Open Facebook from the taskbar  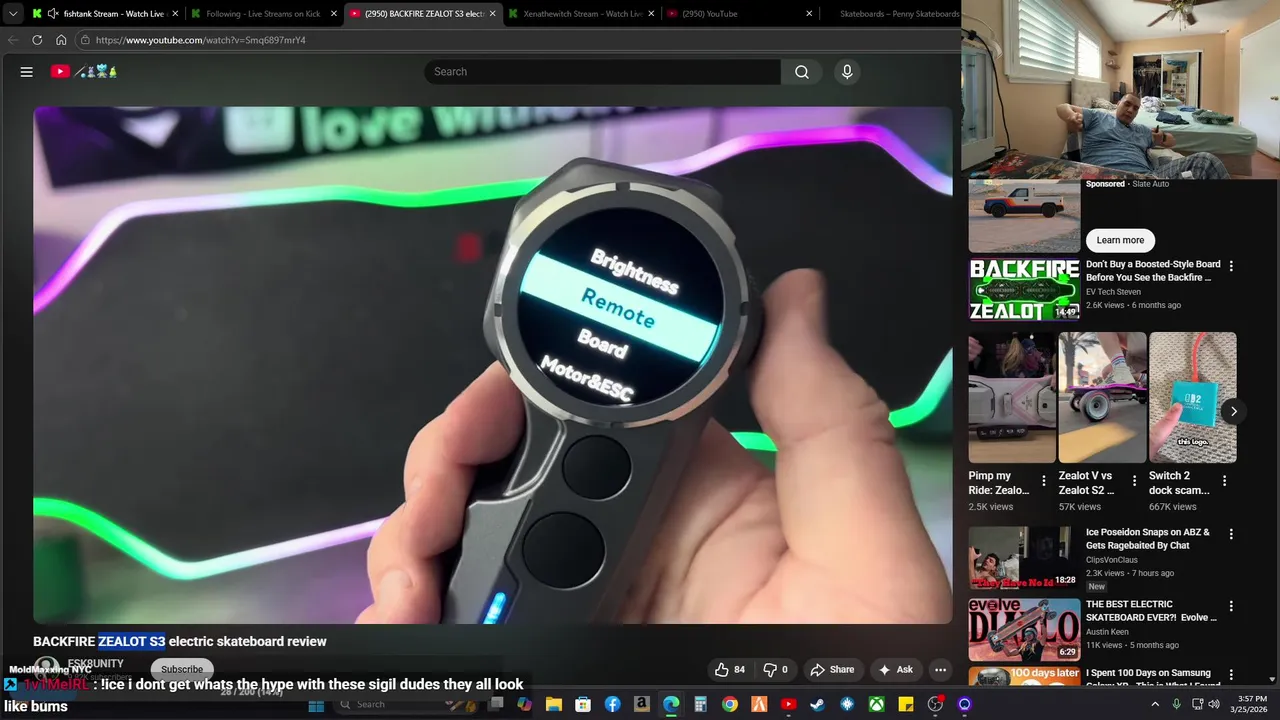(612, 705)
